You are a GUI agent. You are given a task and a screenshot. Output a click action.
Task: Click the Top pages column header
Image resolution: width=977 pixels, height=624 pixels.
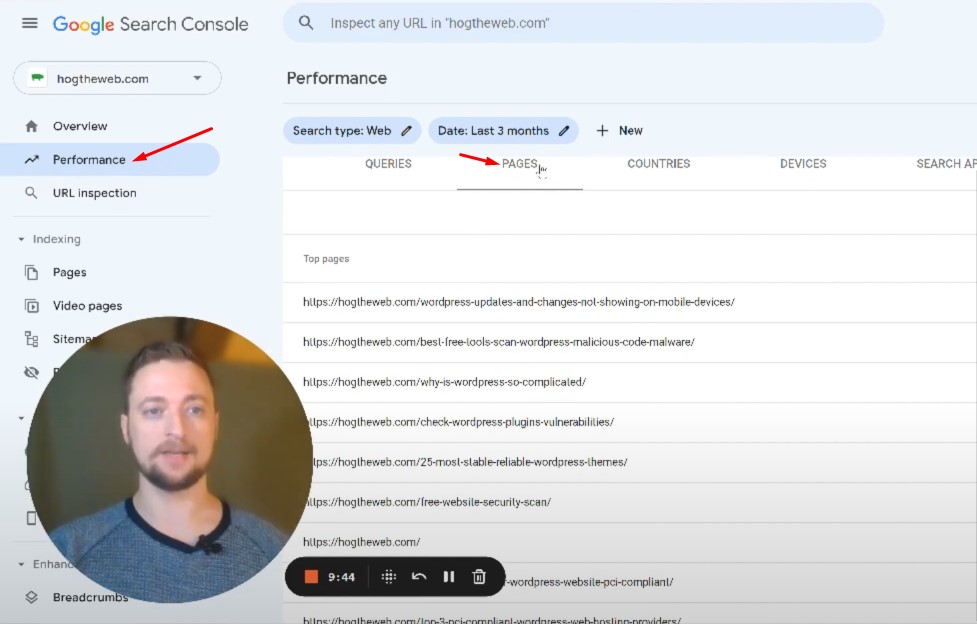[326, 259]
